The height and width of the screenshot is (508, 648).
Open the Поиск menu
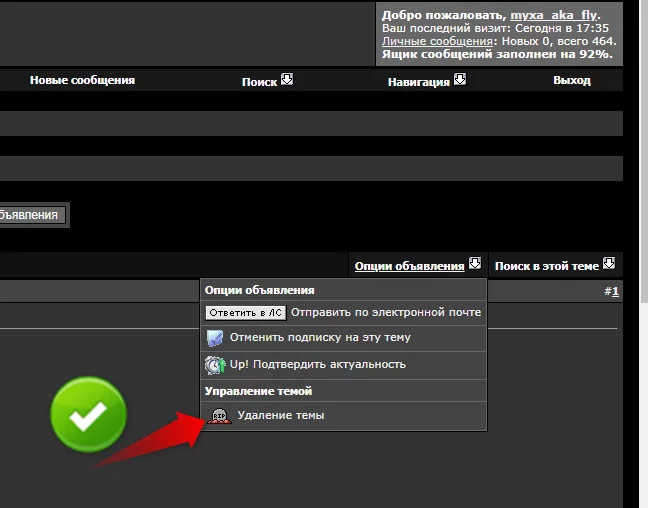click(x=259, y=82)
